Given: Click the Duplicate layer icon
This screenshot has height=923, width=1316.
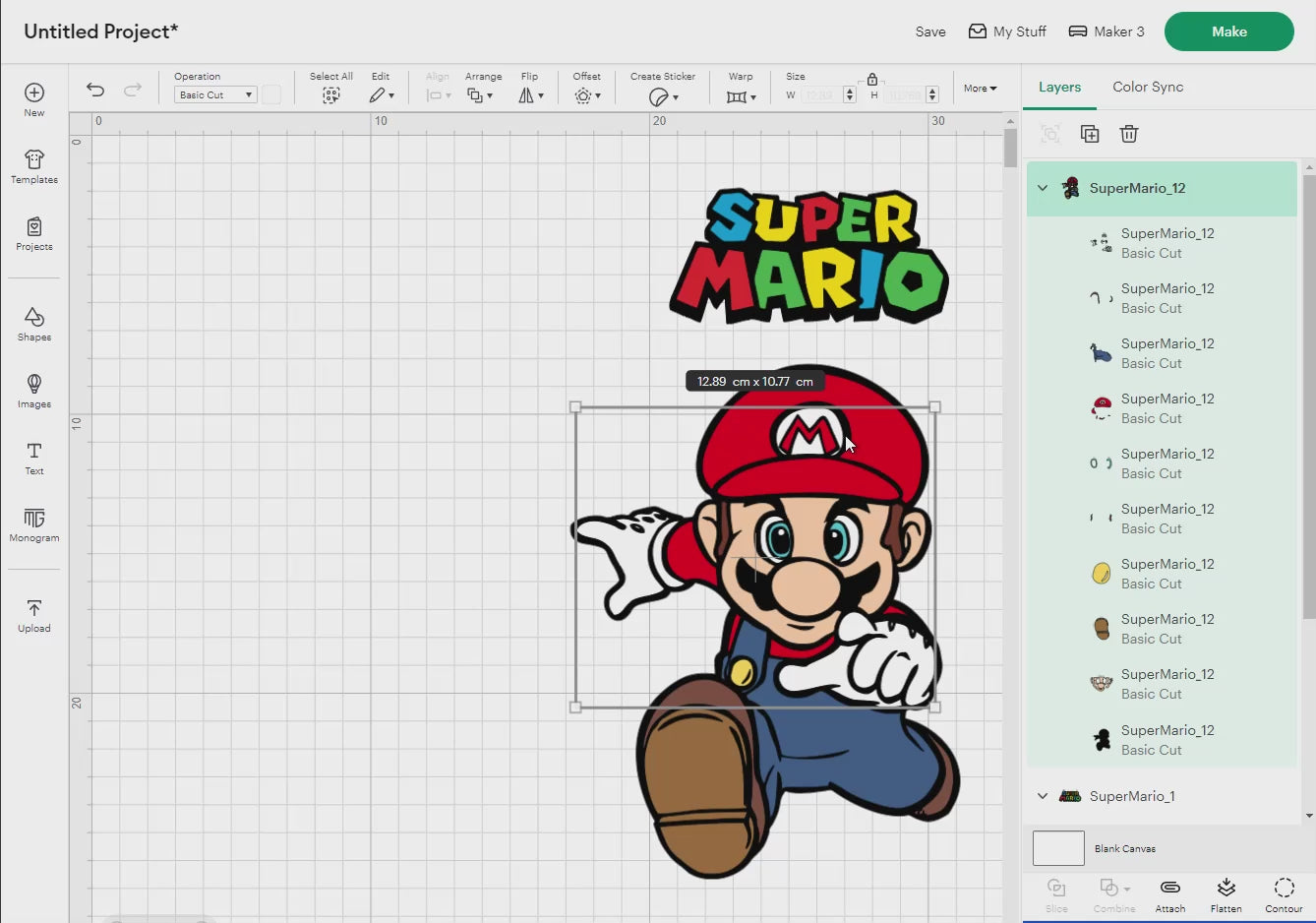Looking at the screenshot, I should [1090, 134].
